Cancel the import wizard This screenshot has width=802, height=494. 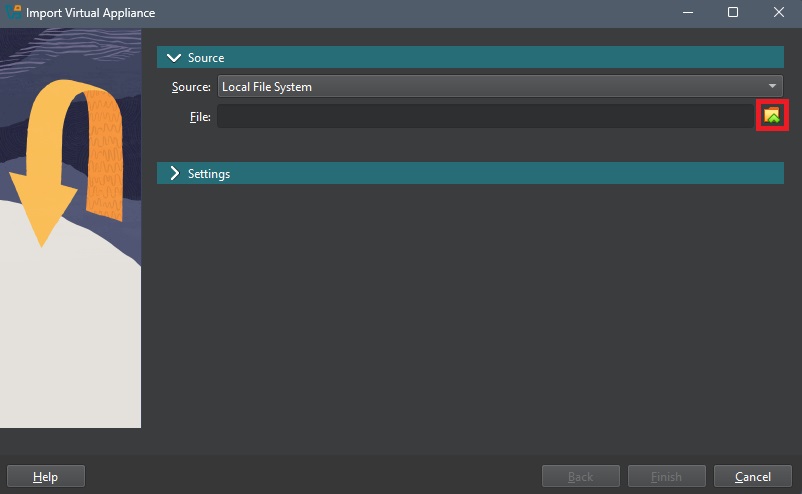point(752,477)
